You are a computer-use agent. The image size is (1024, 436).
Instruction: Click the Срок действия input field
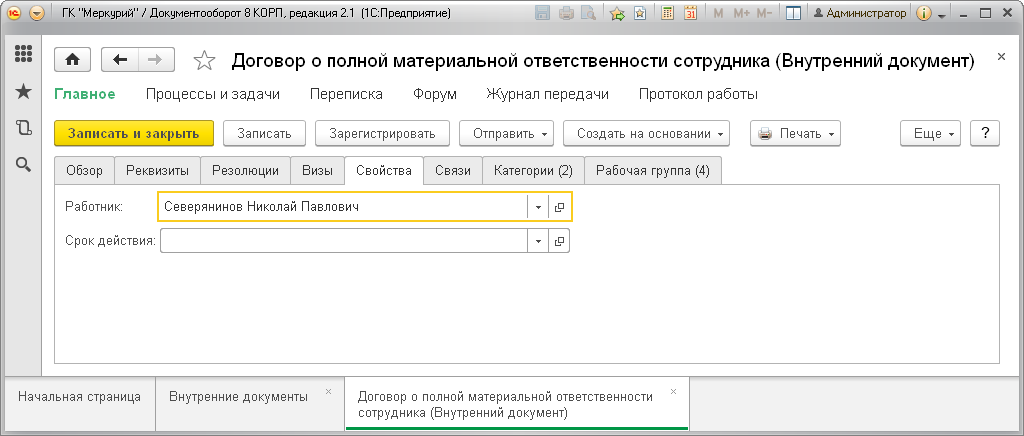tap(344, 241)
